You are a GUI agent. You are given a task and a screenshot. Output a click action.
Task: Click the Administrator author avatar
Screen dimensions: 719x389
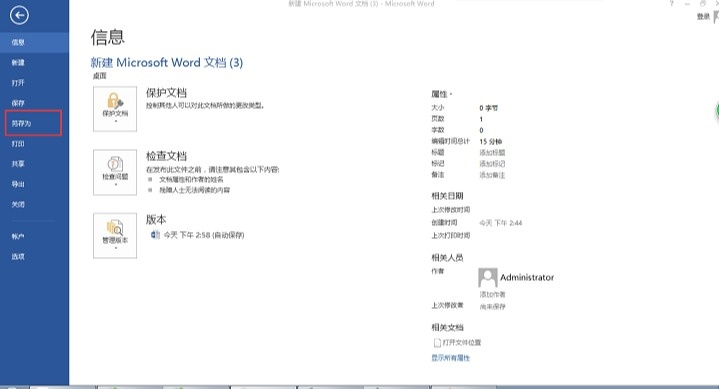[487, 278]
